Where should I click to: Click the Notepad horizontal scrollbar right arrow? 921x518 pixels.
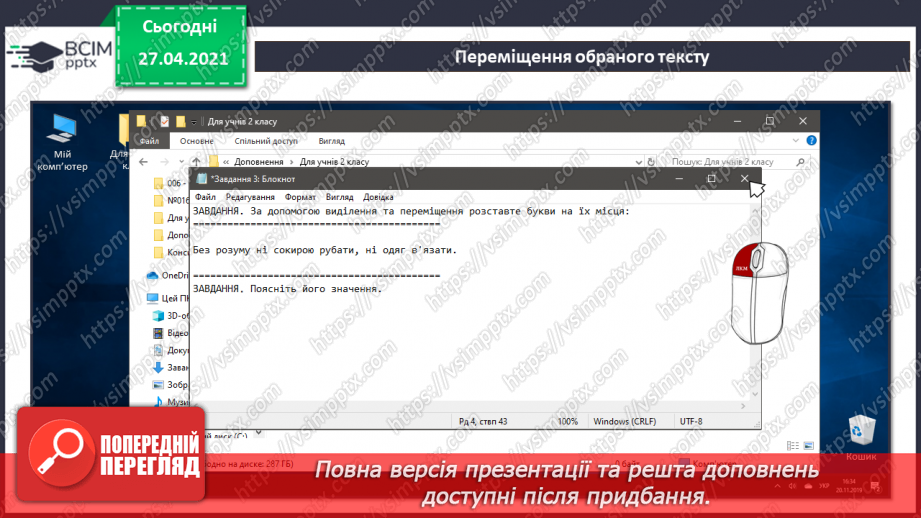(x=743, y=406)
